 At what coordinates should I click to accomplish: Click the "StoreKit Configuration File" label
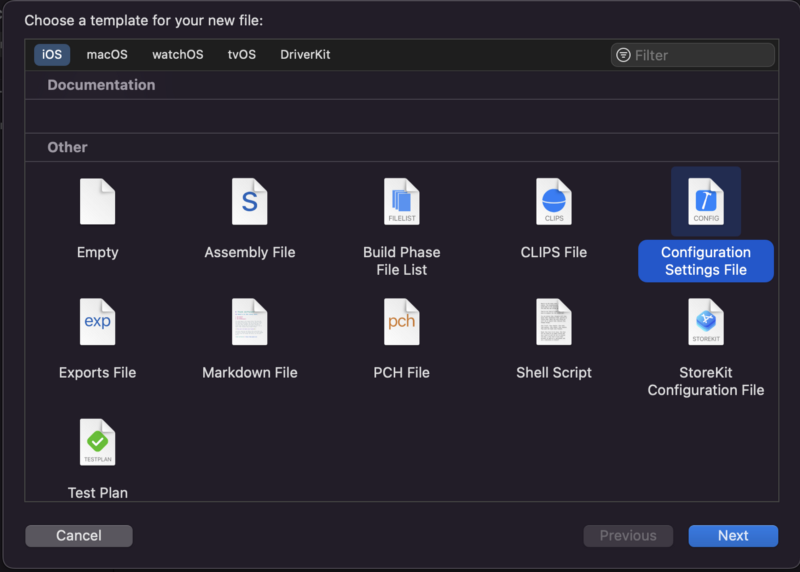[706, 382]
